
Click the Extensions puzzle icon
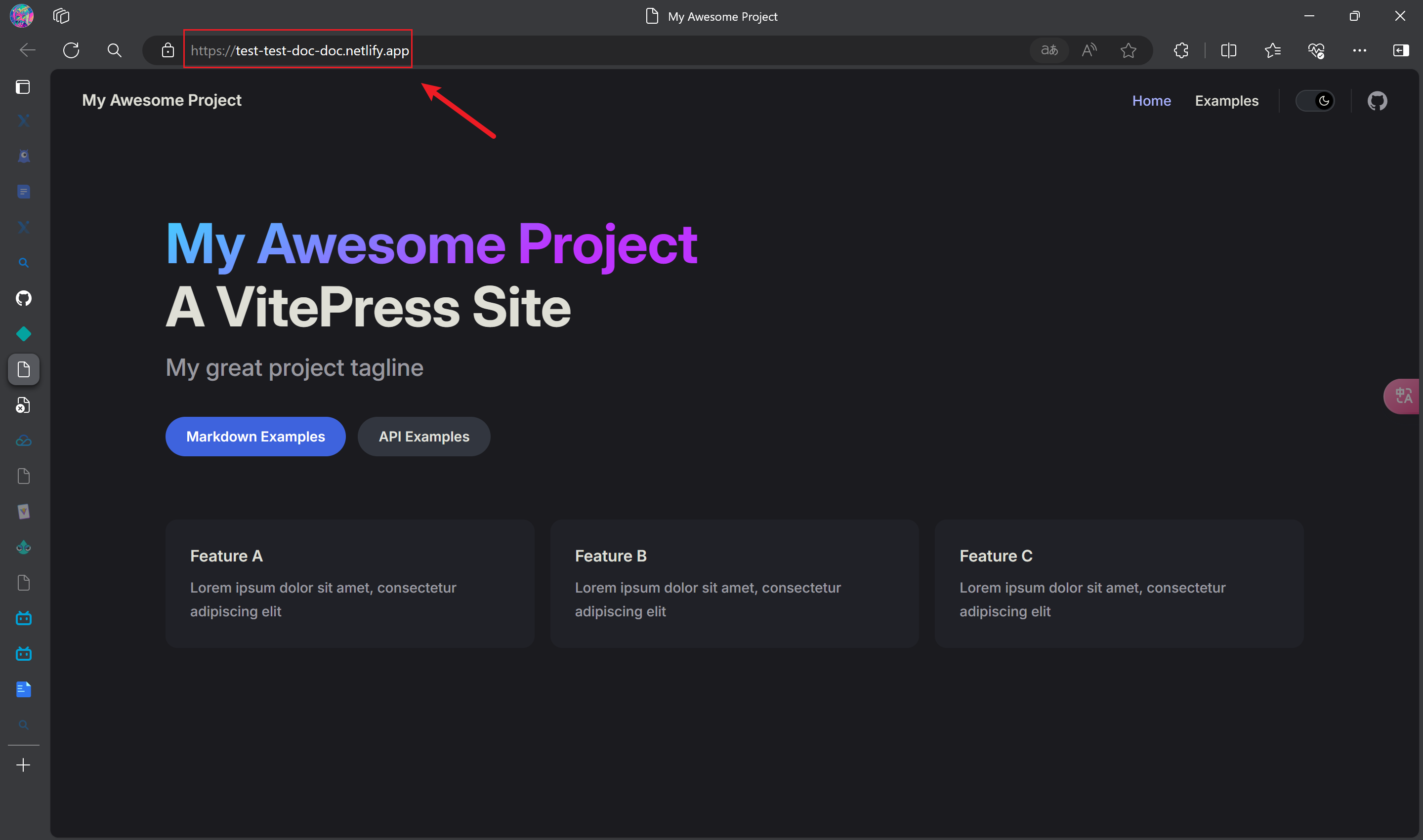tap(1181, 50)
